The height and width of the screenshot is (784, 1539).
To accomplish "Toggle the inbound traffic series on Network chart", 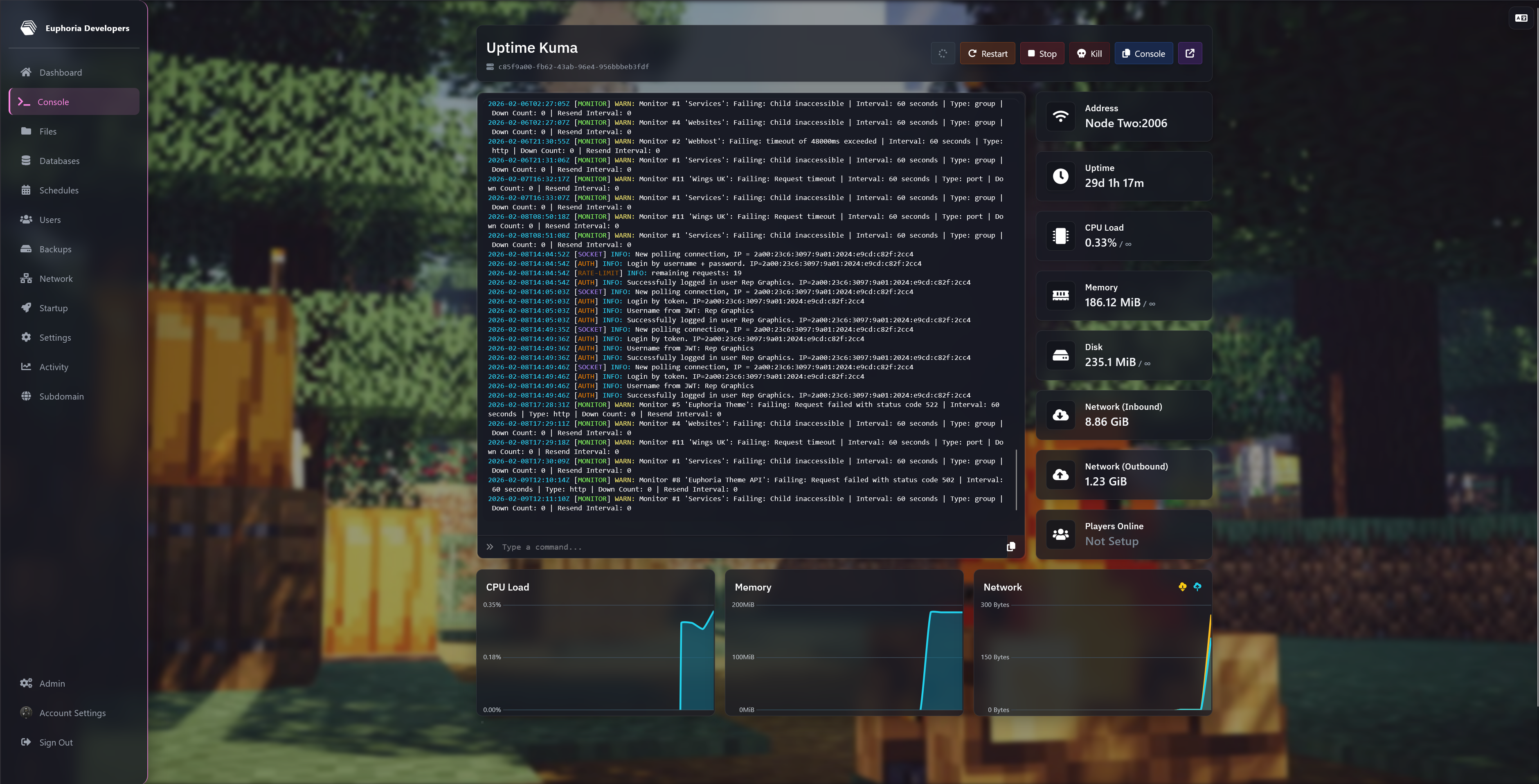I will (x=1182, y=586).
